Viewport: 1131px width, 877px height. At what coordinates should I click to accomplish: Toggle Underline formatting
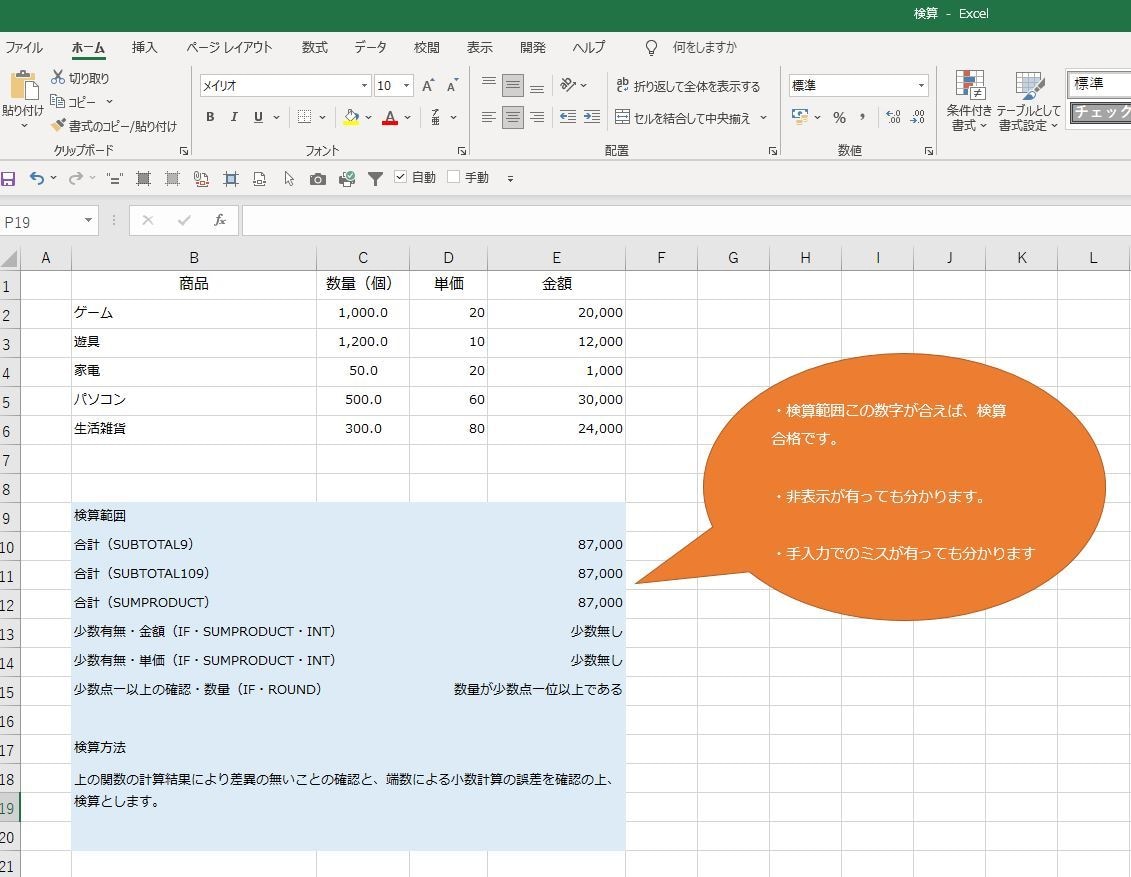point(258,117)
